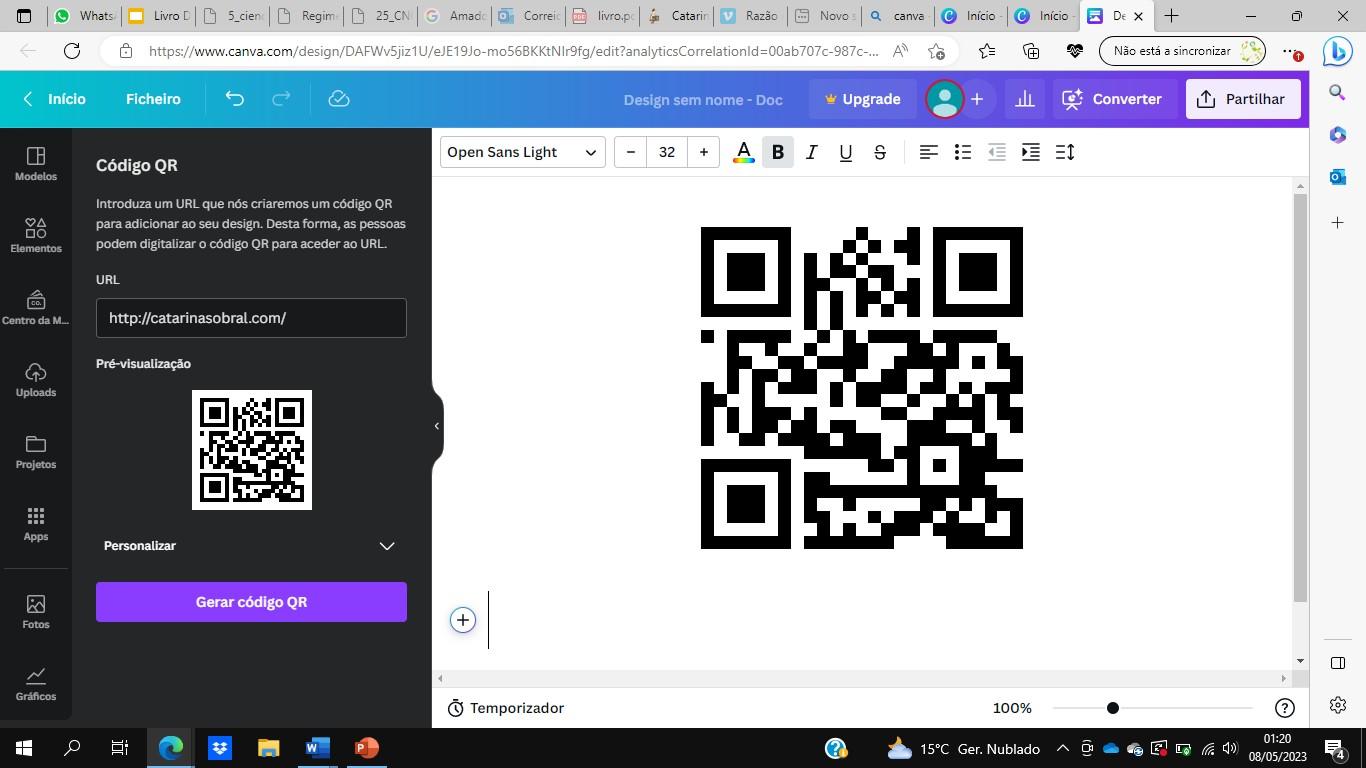Open a new browser tab
The width and height of the screenshot is (1366, 768).
coord(1171,16)
